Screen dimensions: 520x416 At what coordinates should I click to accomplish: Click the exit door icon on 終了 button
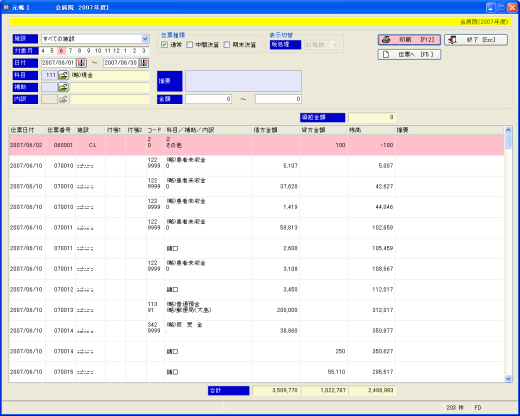(453, 40)
